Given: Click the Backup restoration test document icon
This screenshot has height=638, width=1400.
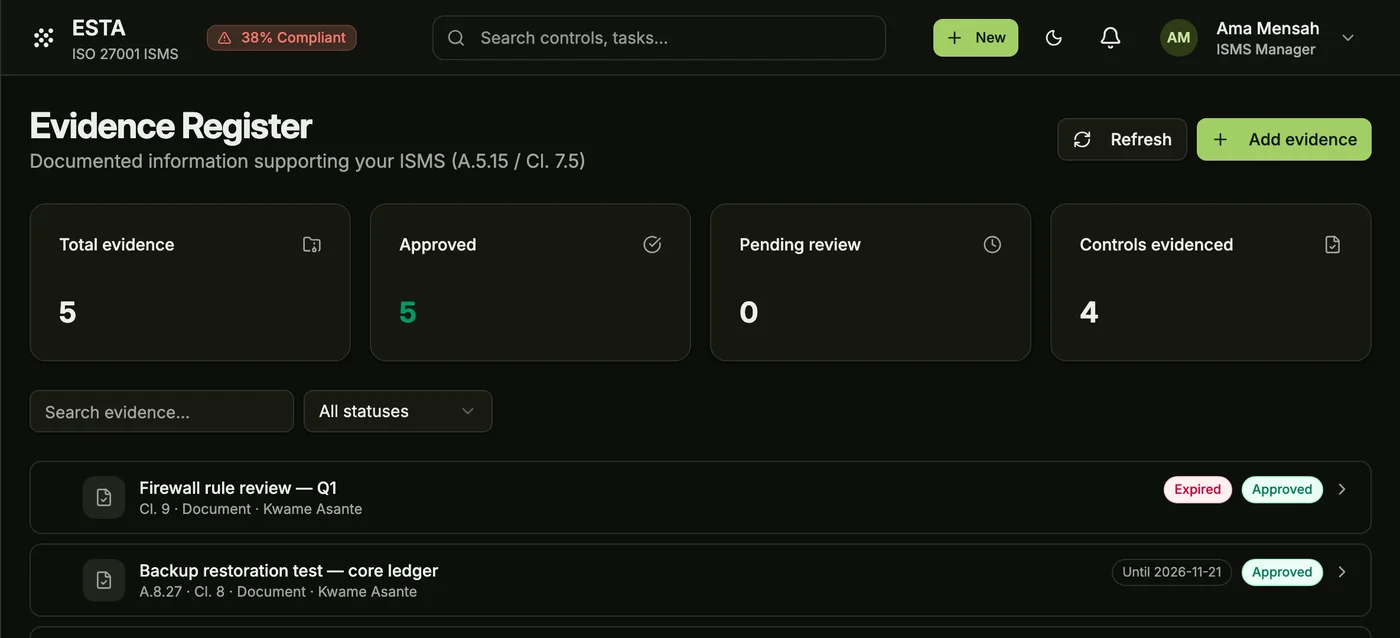Looking at the screenshot, I should [x=104, y=580].
